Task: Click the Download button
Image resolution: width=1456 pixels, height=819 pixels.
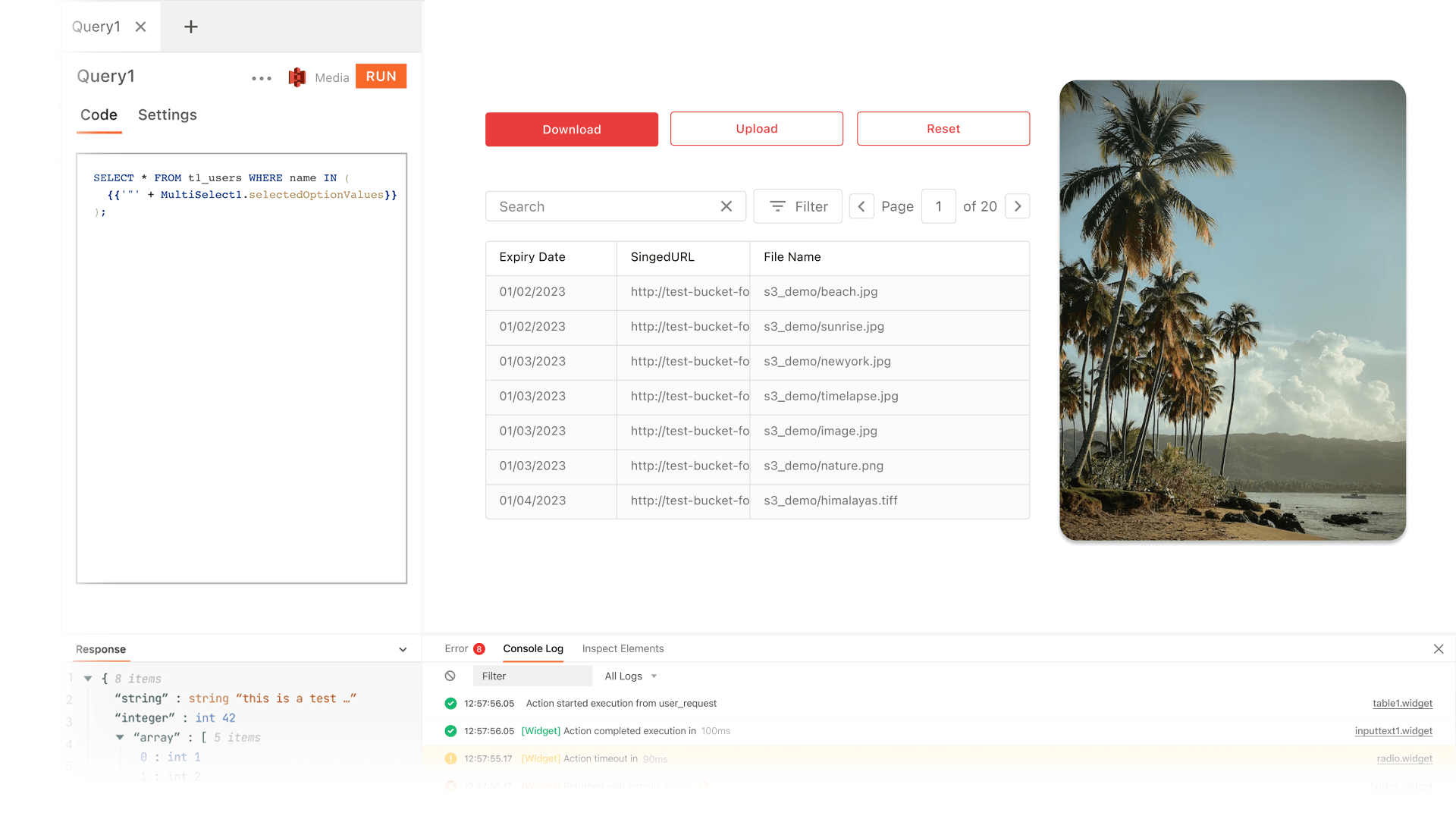Action: (x=571, y=129)
